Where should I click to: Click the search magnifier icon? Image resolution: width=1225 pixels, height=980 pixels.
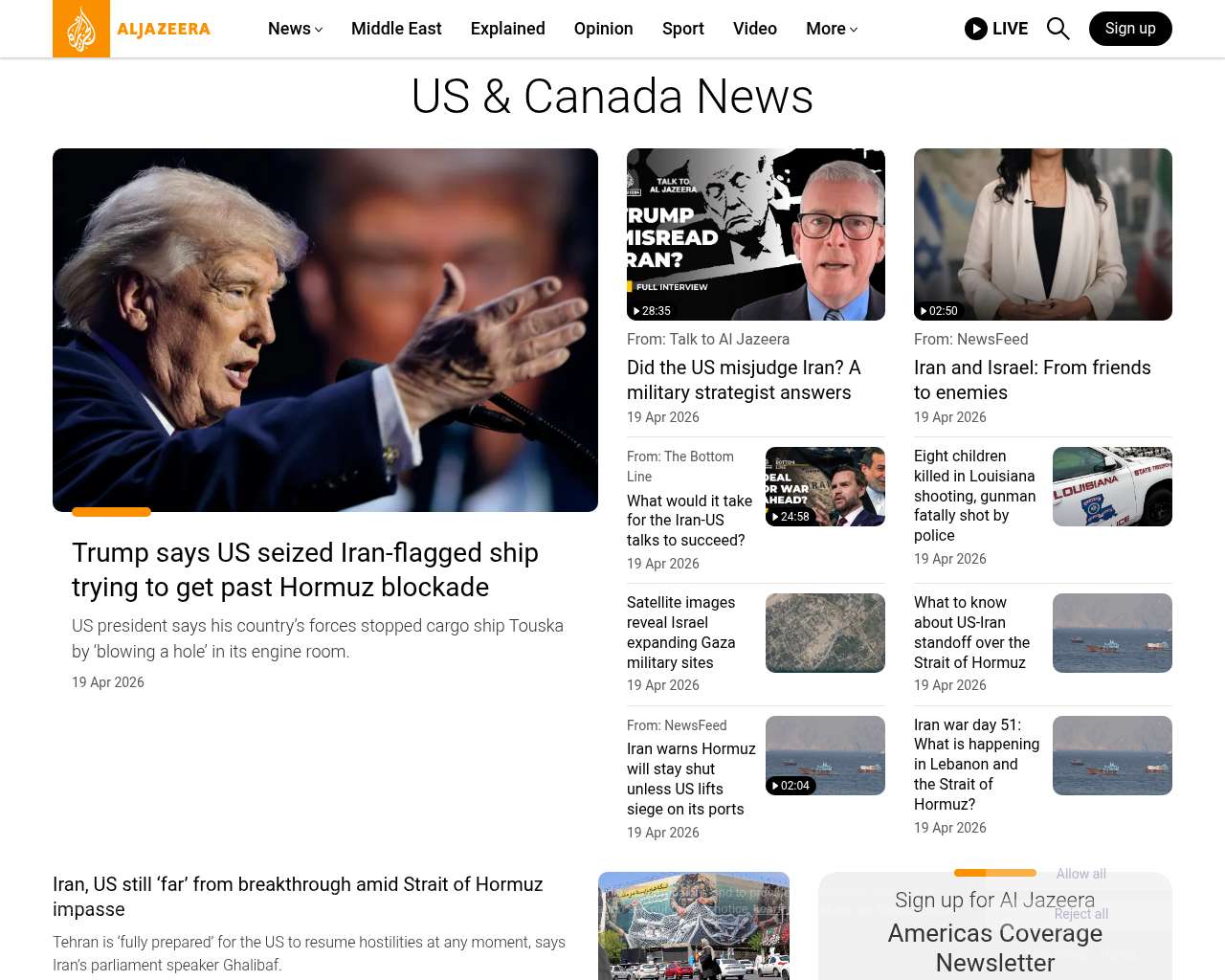tap(1058, 29)
